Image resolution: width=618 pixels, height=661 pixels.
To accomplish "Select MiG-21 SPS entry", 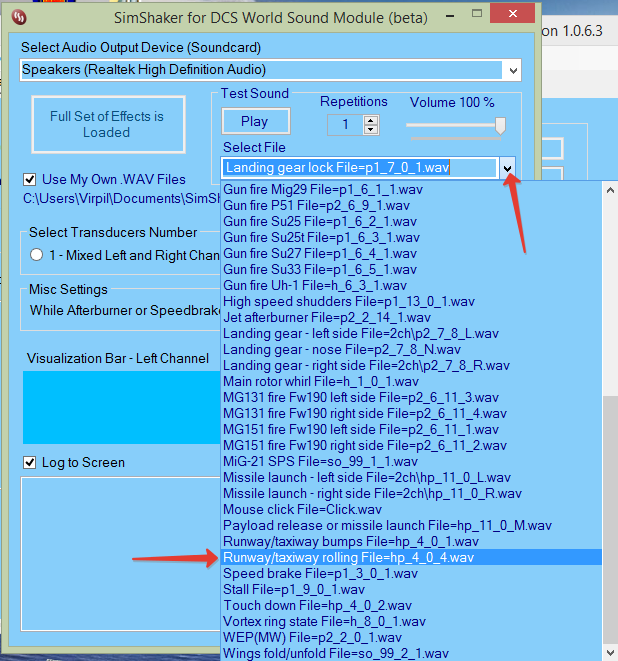I will [411, 462].
